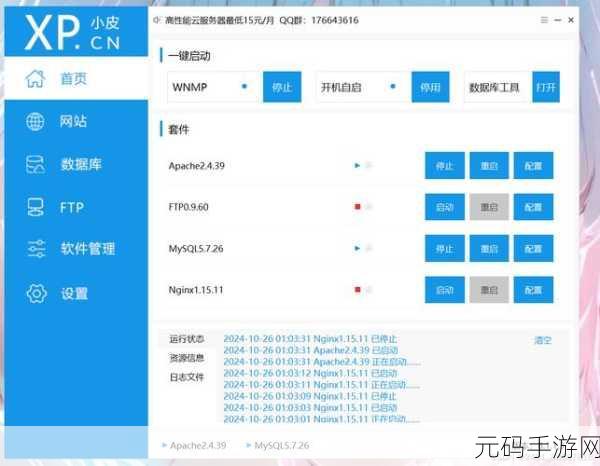
Task: Click MySQL5.7.26 entry in bottom status bar
Action: click(277, 445)
